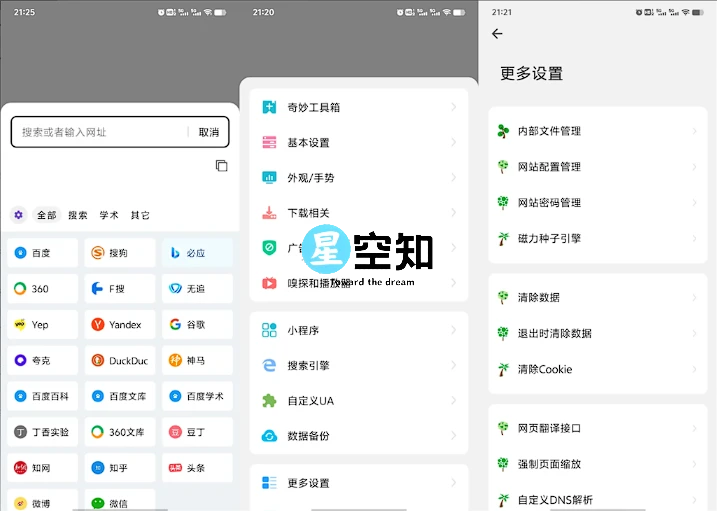Open the 豆丁 shortcut
The width and height of the screenshot is (717, 511).
click(x=197, y=432)
